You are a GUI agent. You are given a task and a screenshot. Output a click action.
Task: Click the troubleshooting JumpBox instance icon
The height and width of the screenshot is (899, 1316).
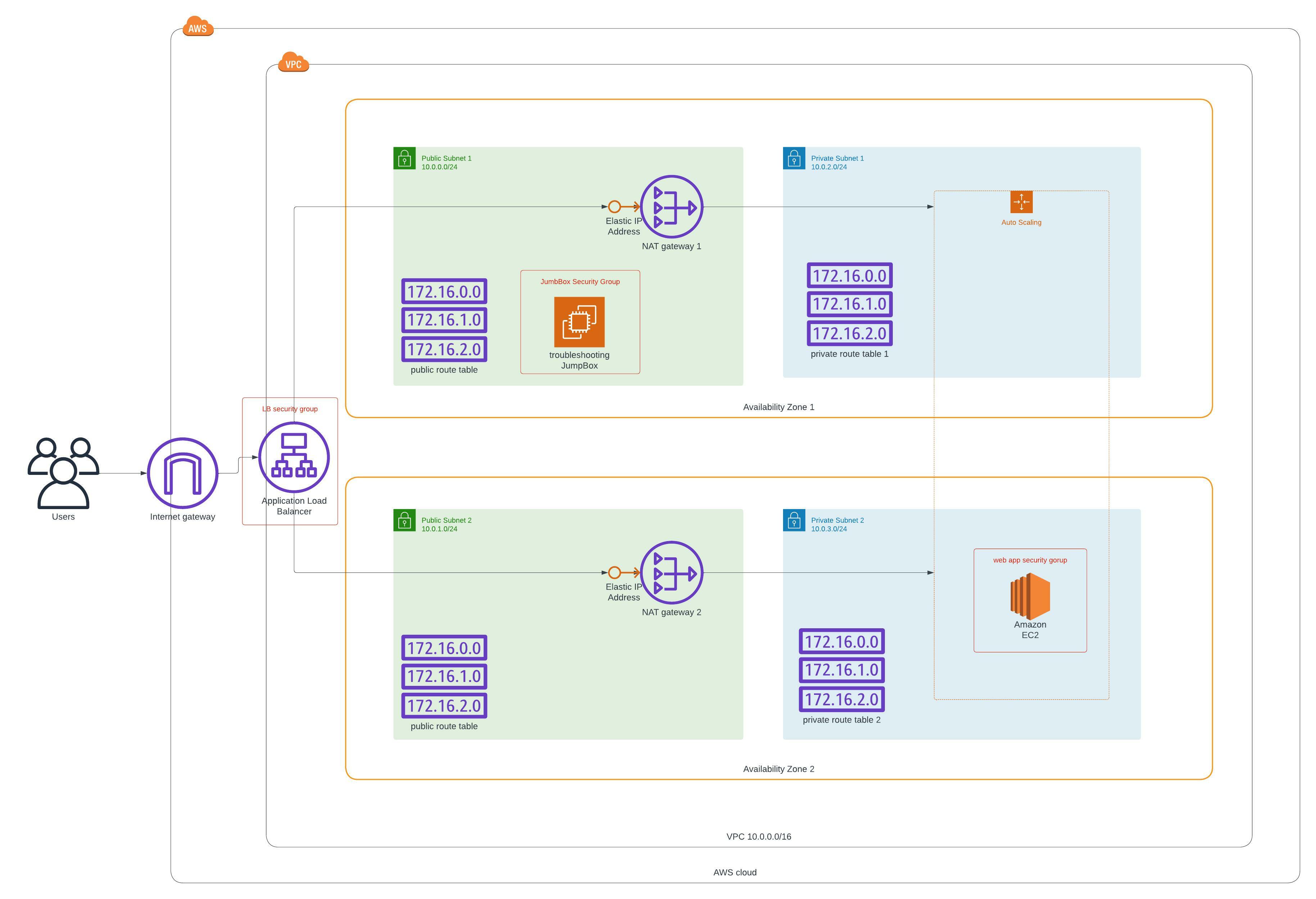(579, 322)
